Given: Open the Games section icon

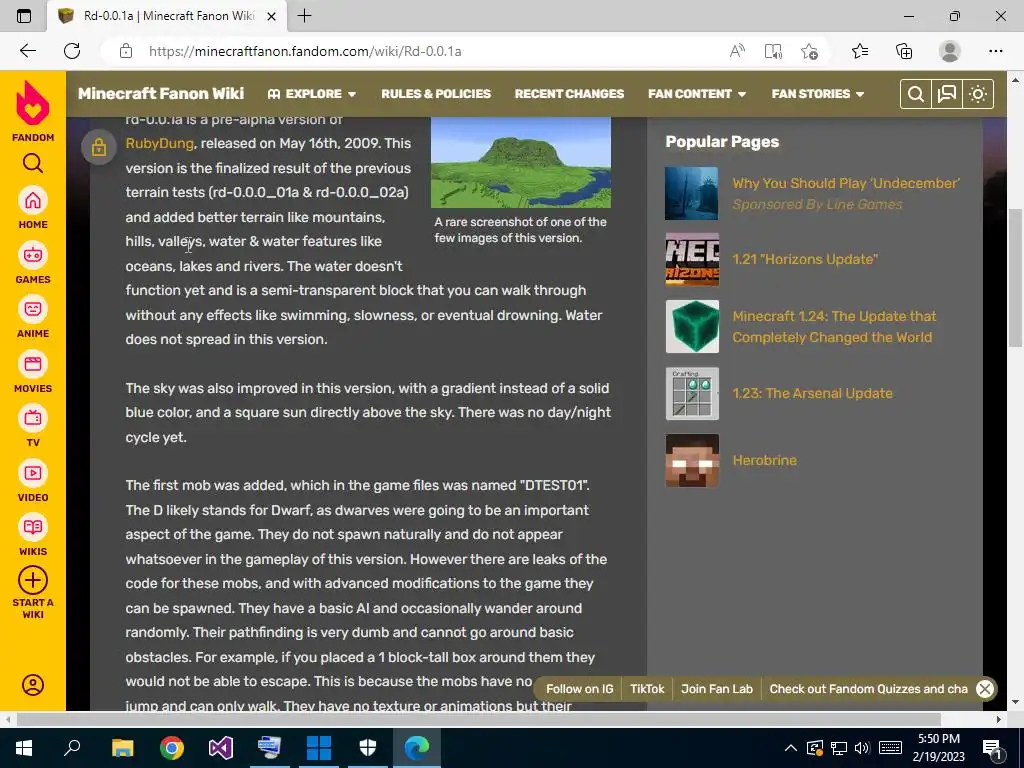Looking at the screenshot, I should (x=33, y=255).
